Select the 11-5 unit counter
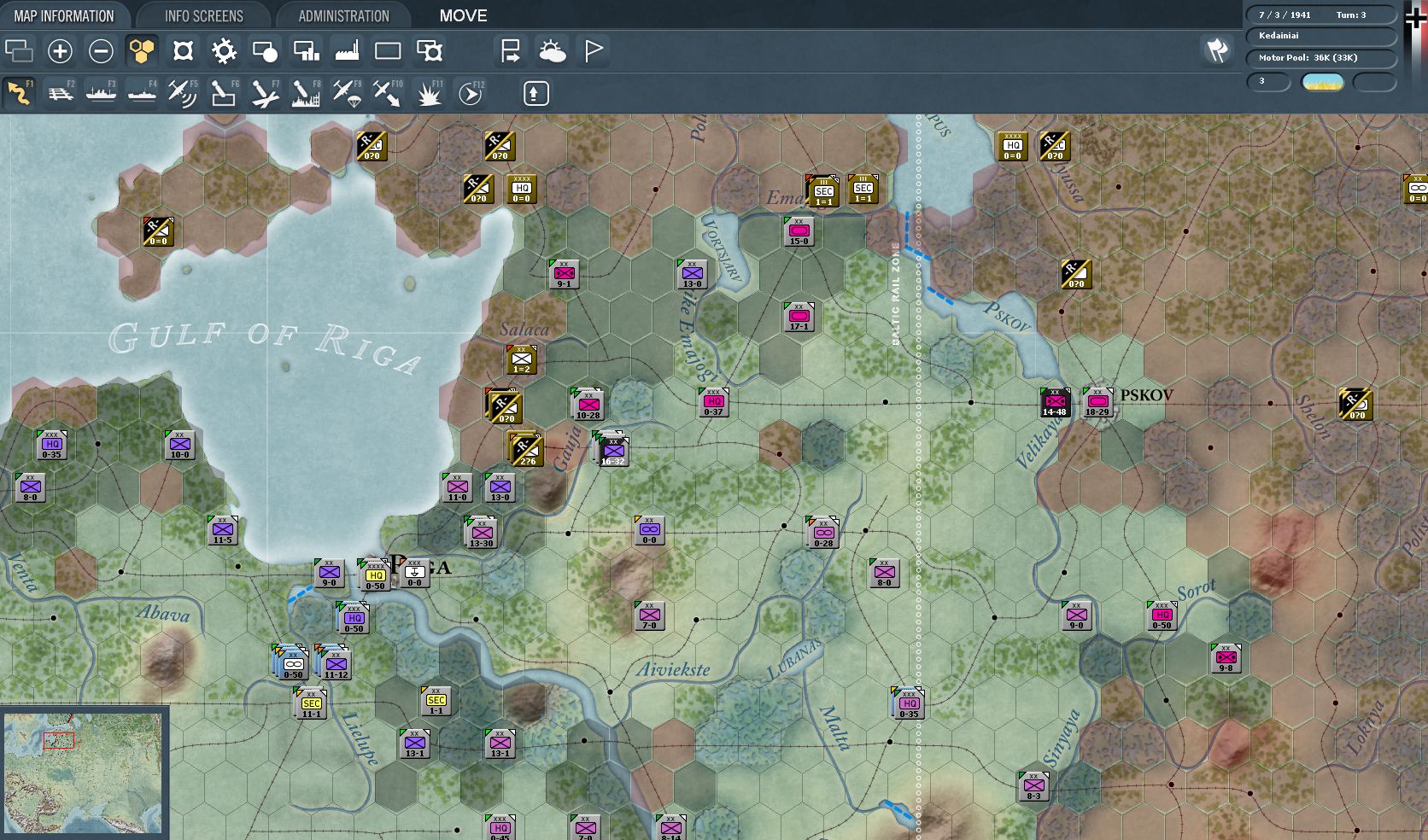This screenshot has height=840, width=1428. [223, 530]
